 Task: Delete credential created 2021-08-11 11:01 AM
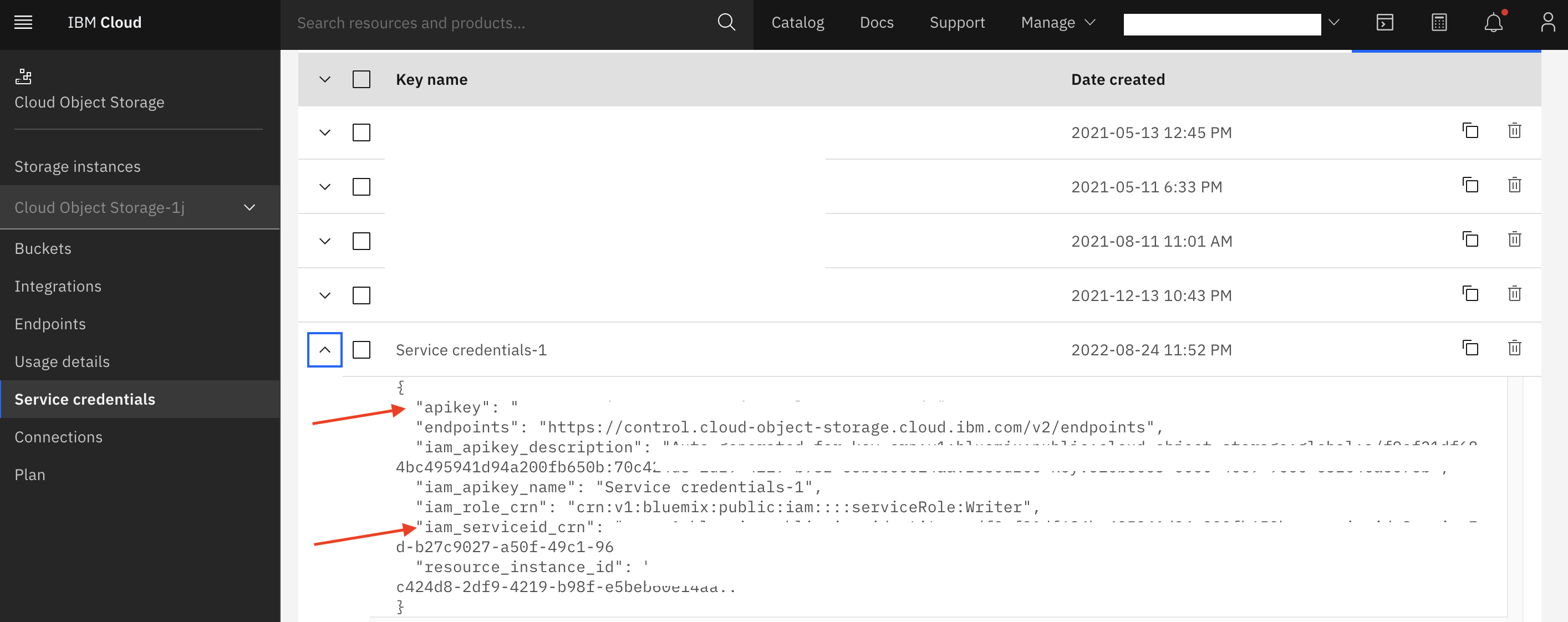[x=1514, y=240]
